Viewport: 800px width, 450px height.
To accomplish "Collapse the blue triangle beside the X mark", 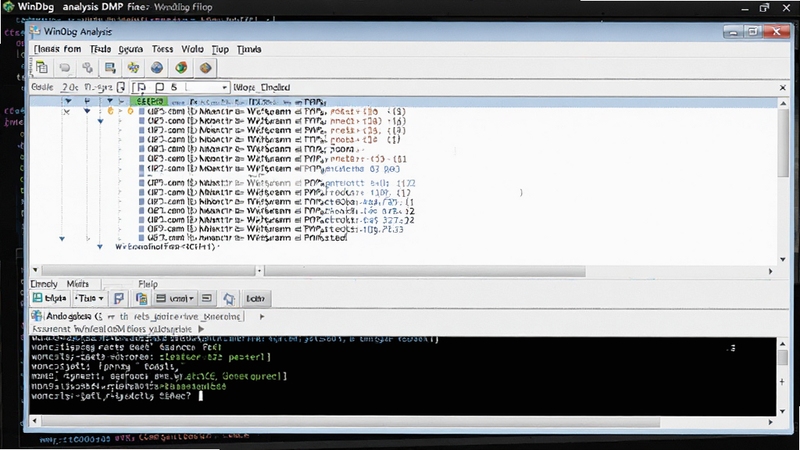I will click(x=87, y=111).
